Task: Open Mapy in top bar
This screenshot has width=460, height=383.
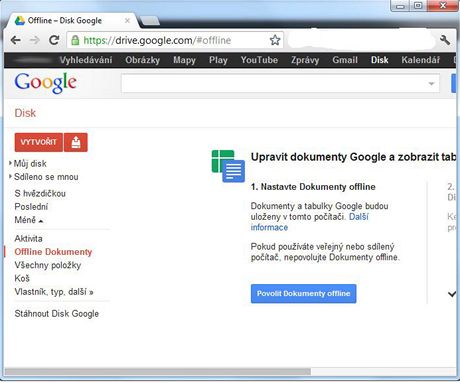Action: [x=184, y=60]
